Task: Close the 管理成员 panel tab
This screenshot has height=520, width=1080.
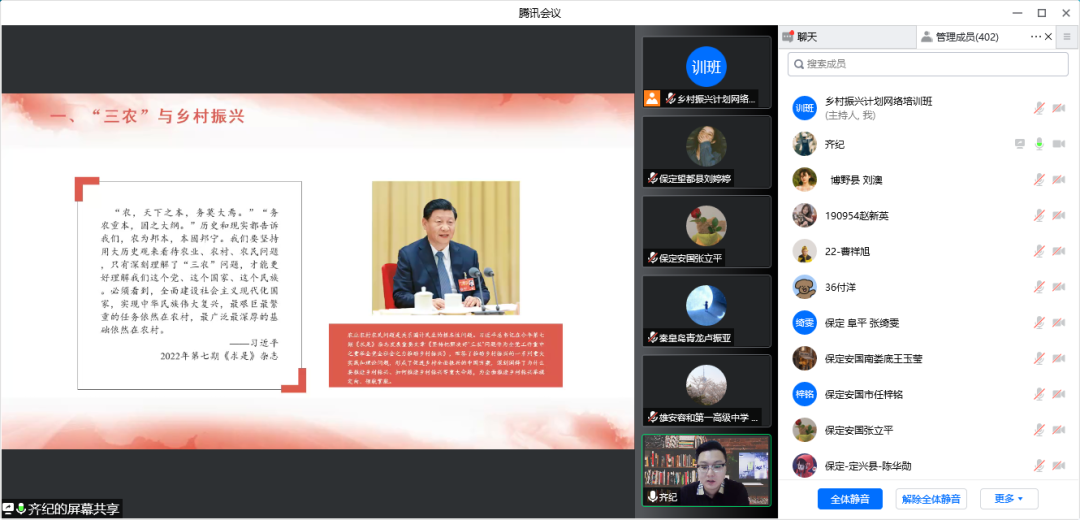Action: click(1048, 37)
